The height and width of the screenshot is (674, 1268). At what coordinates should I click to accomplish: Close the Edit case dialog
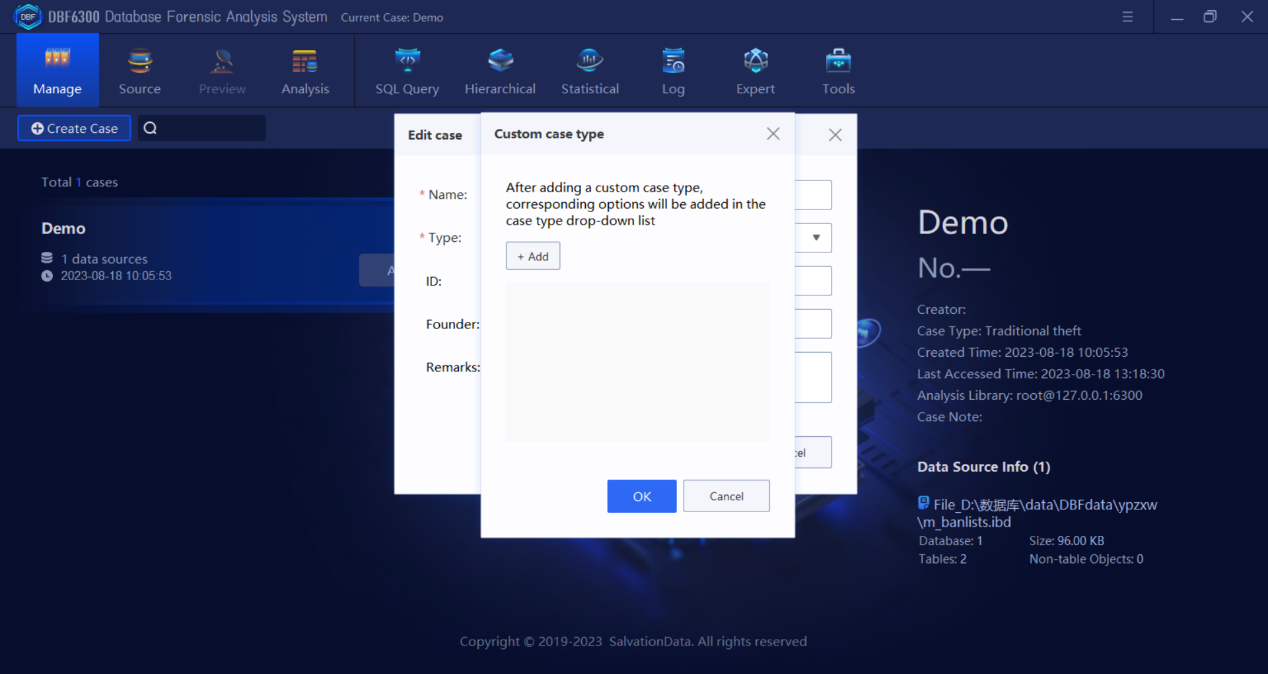[x=835, y=135]
